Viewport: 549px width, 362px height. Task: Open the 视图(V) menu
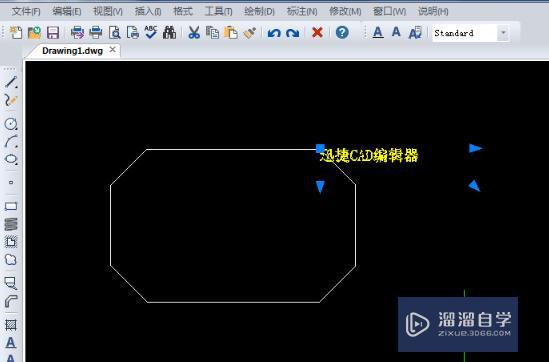coord(107,12)
